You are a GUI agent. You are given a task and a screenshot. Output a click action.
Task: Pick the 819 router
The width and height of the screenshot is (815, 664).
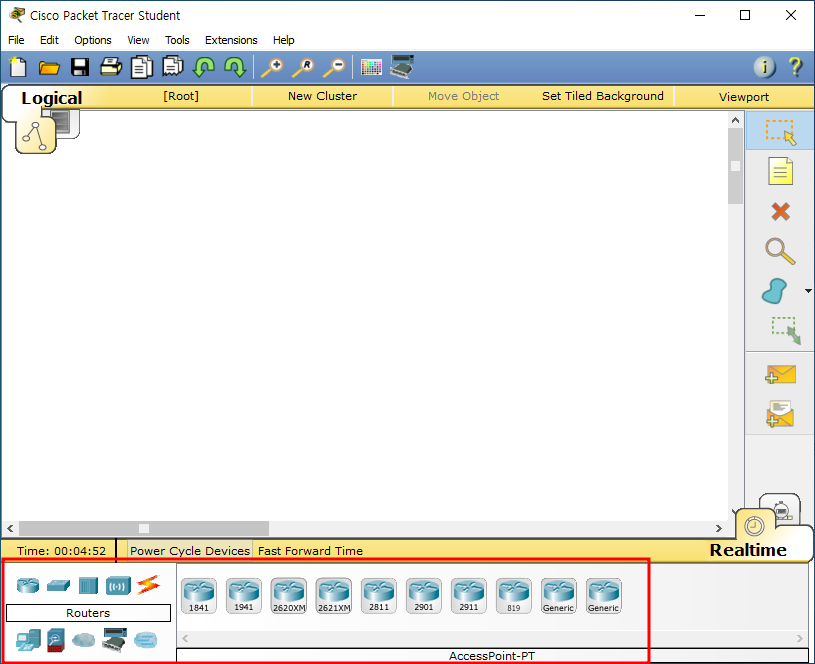[514, 596]
